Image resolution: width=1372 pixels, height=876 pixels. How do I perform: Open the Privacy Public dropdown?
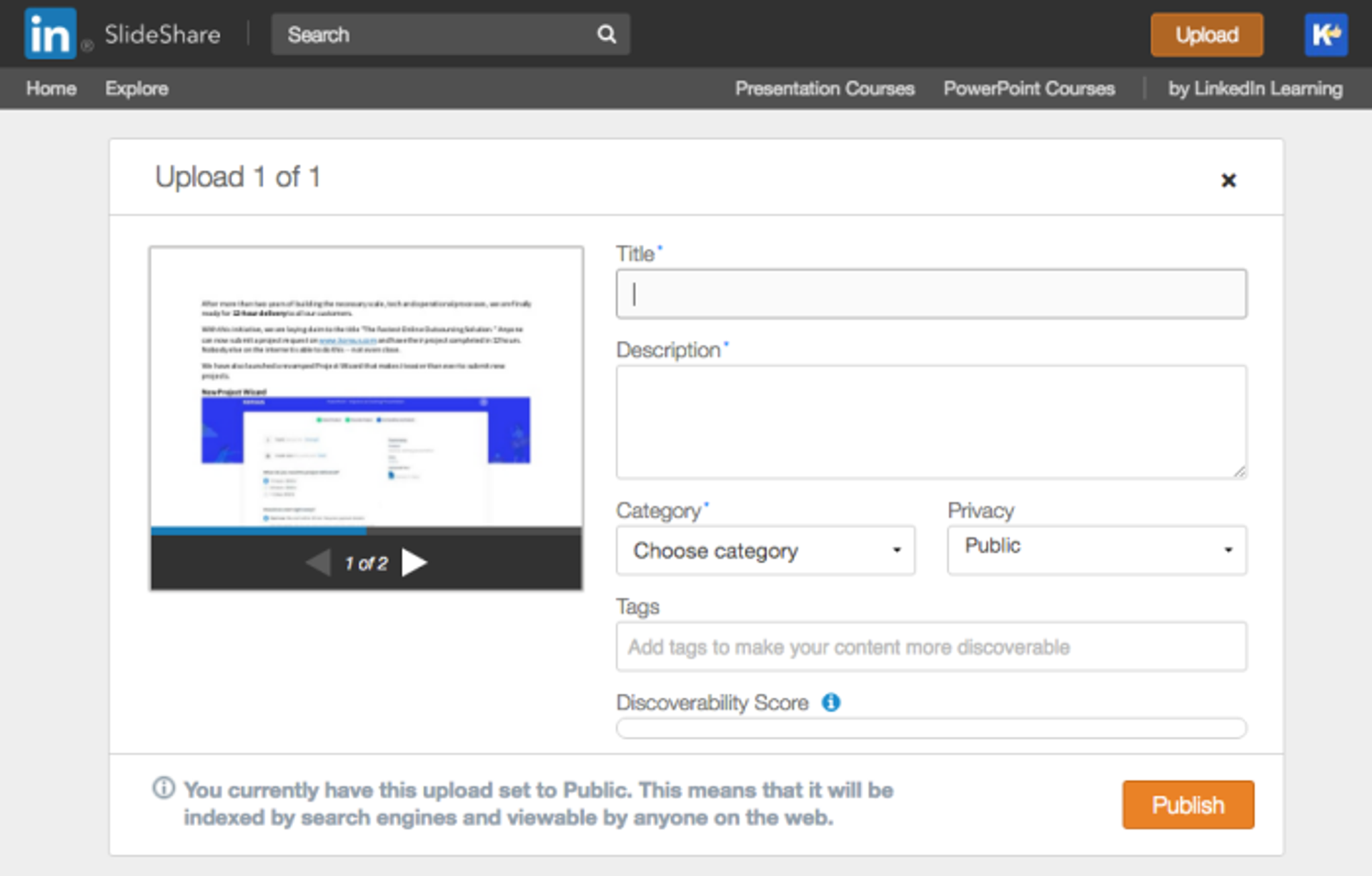tap(1096, 549)
